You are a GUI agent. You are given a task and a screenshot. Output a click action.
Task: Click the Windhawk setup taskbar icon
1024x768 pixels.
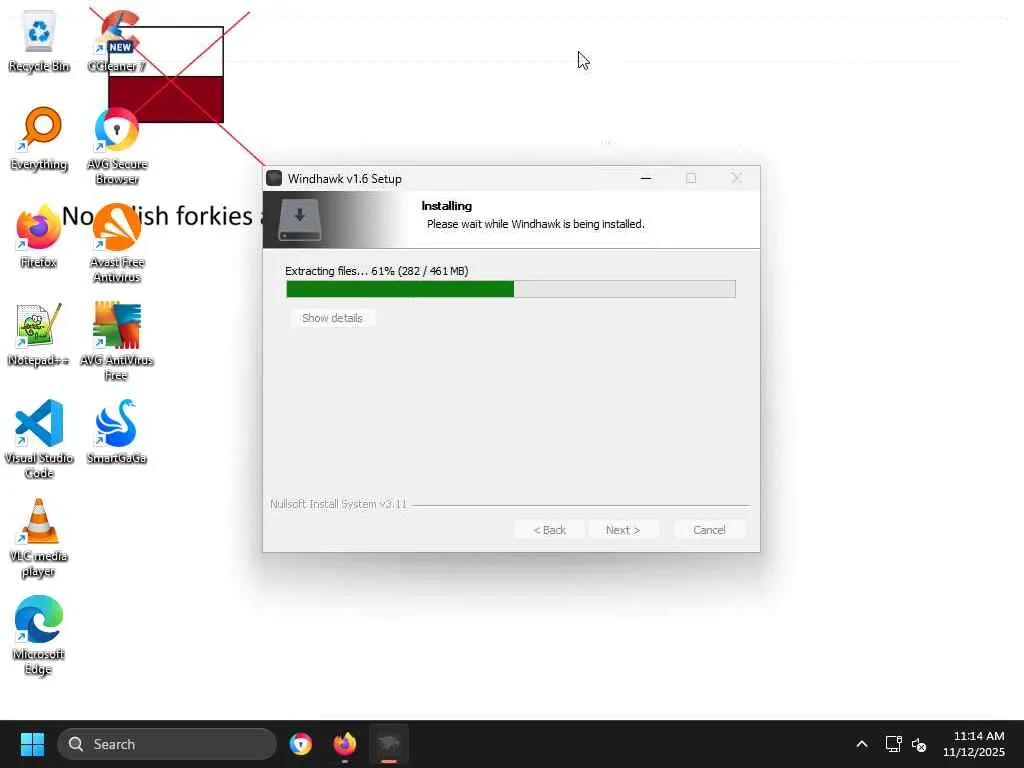point(389,744)
